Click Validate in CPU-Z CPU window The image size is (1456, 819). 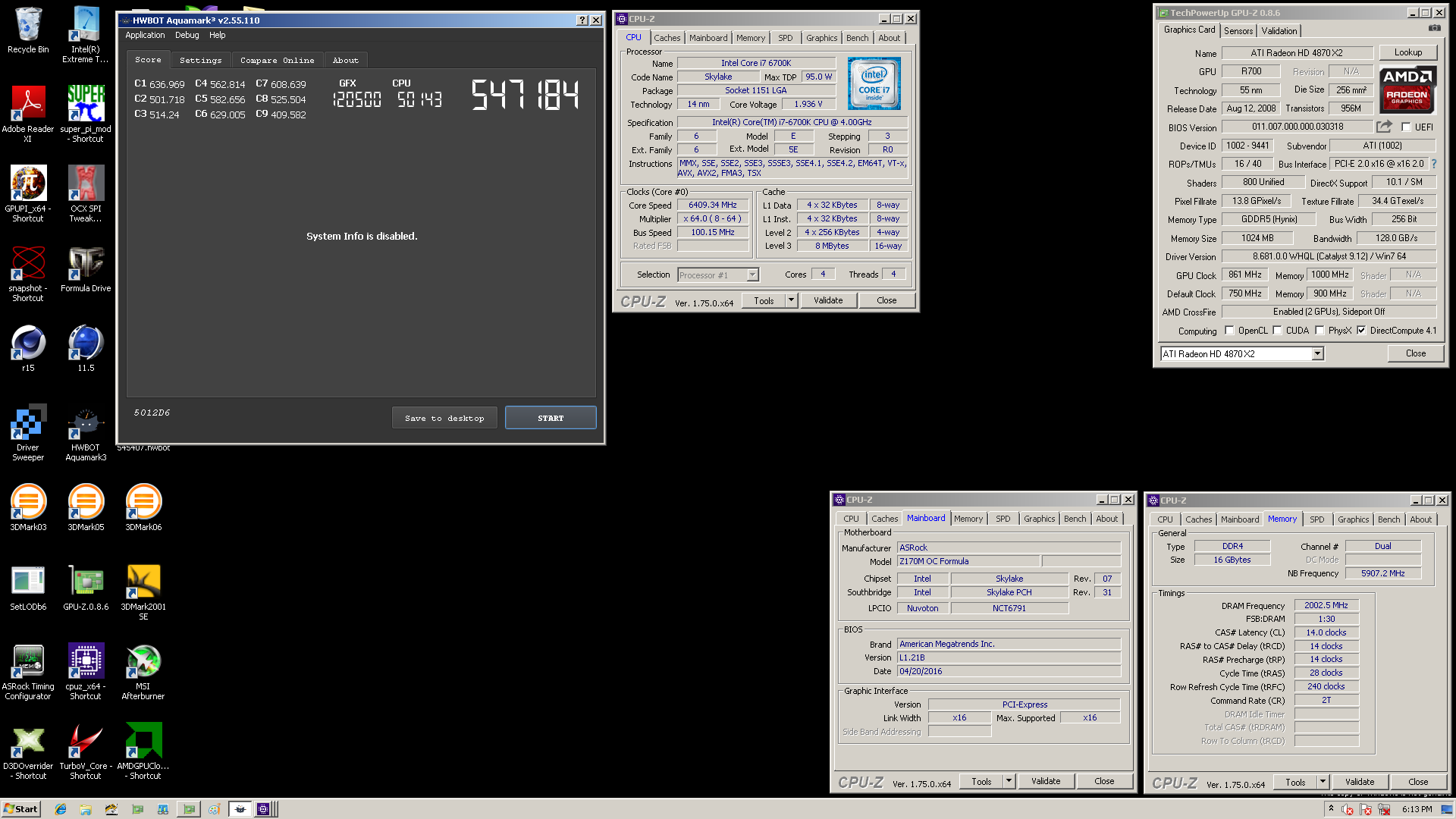tap(827, 300)
